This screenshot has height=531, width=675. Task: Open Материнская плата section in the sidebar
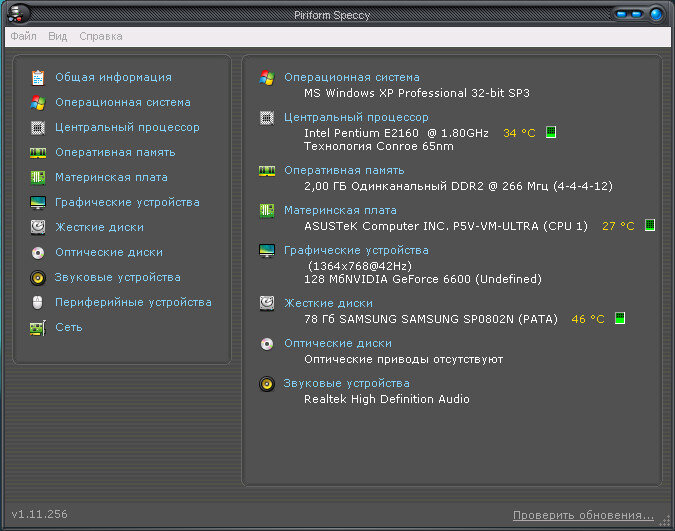pyautogui.click(x=111, y=177)
